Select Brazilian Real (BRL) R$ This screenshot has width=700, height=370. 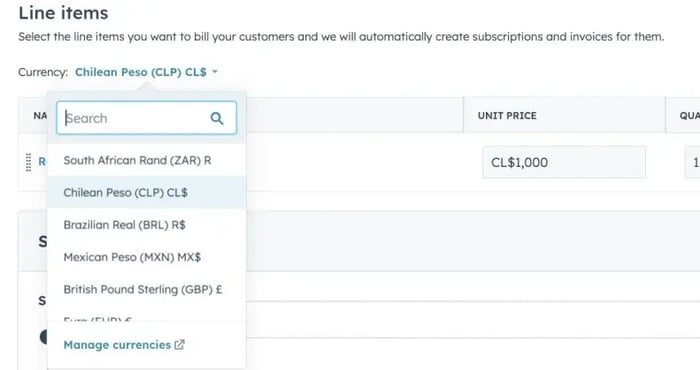coord(146,224)
